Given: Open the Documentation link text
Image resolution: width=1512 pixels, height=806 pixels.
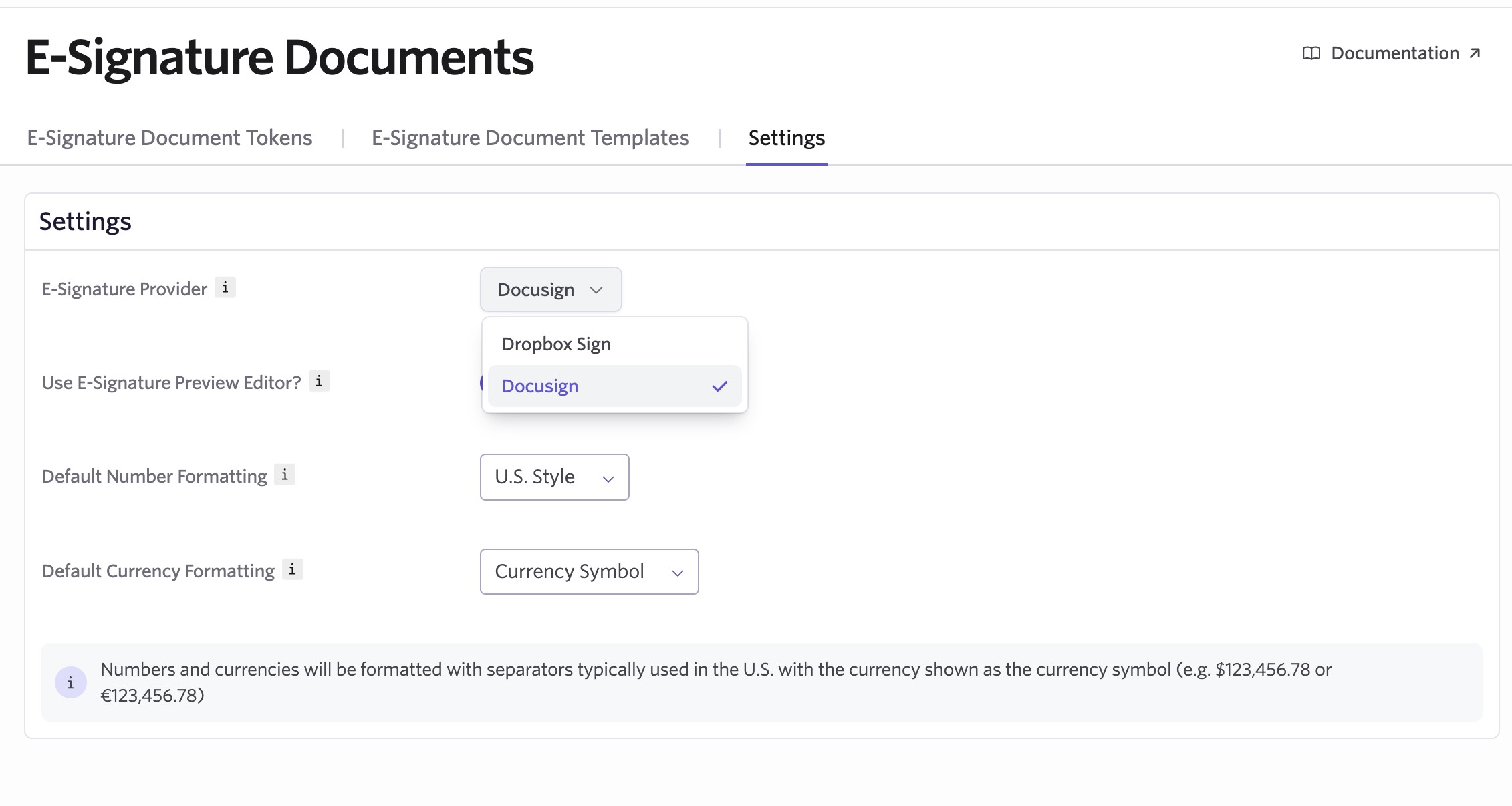Looking at the screenshot, I should click(1394, 53).
